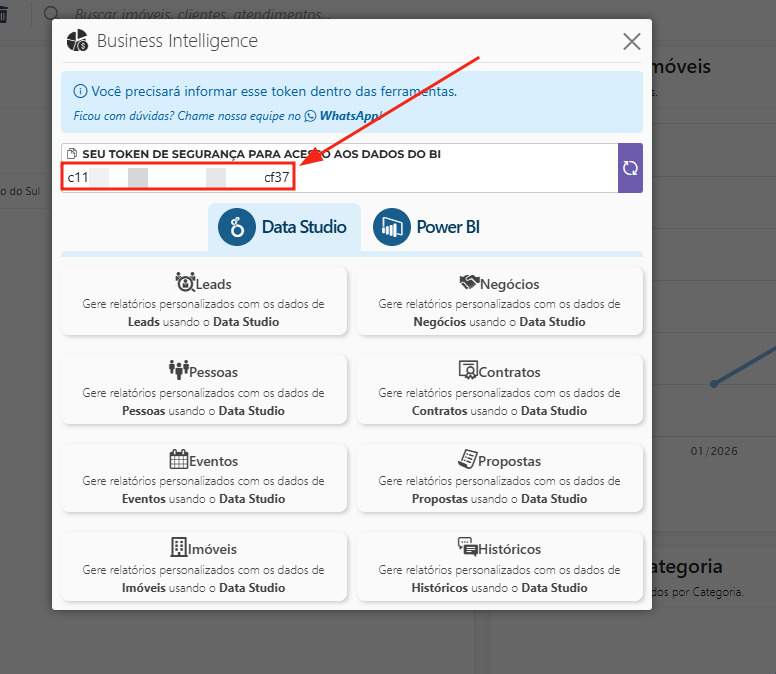Open WhatsApp support link

tap(342, 116)
